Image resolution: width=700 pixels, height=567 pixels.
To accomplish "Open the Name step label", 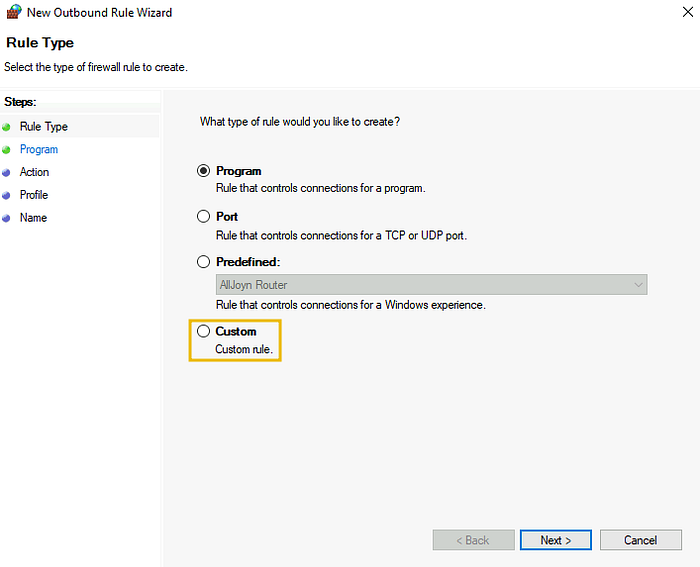I will coord(33,218).
